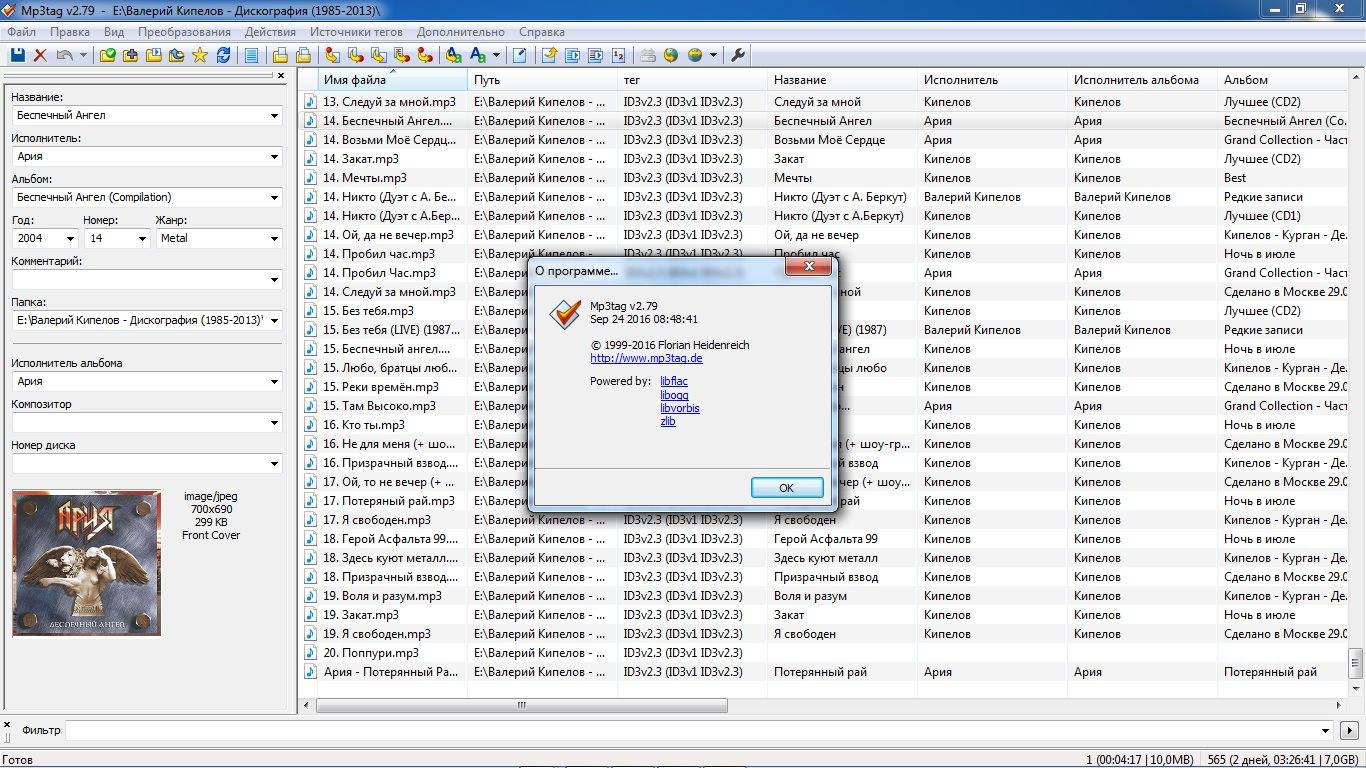Click the blue Refresh arrows icon
This screenshot has width=1366, height=768.
[x=223, y=56]
